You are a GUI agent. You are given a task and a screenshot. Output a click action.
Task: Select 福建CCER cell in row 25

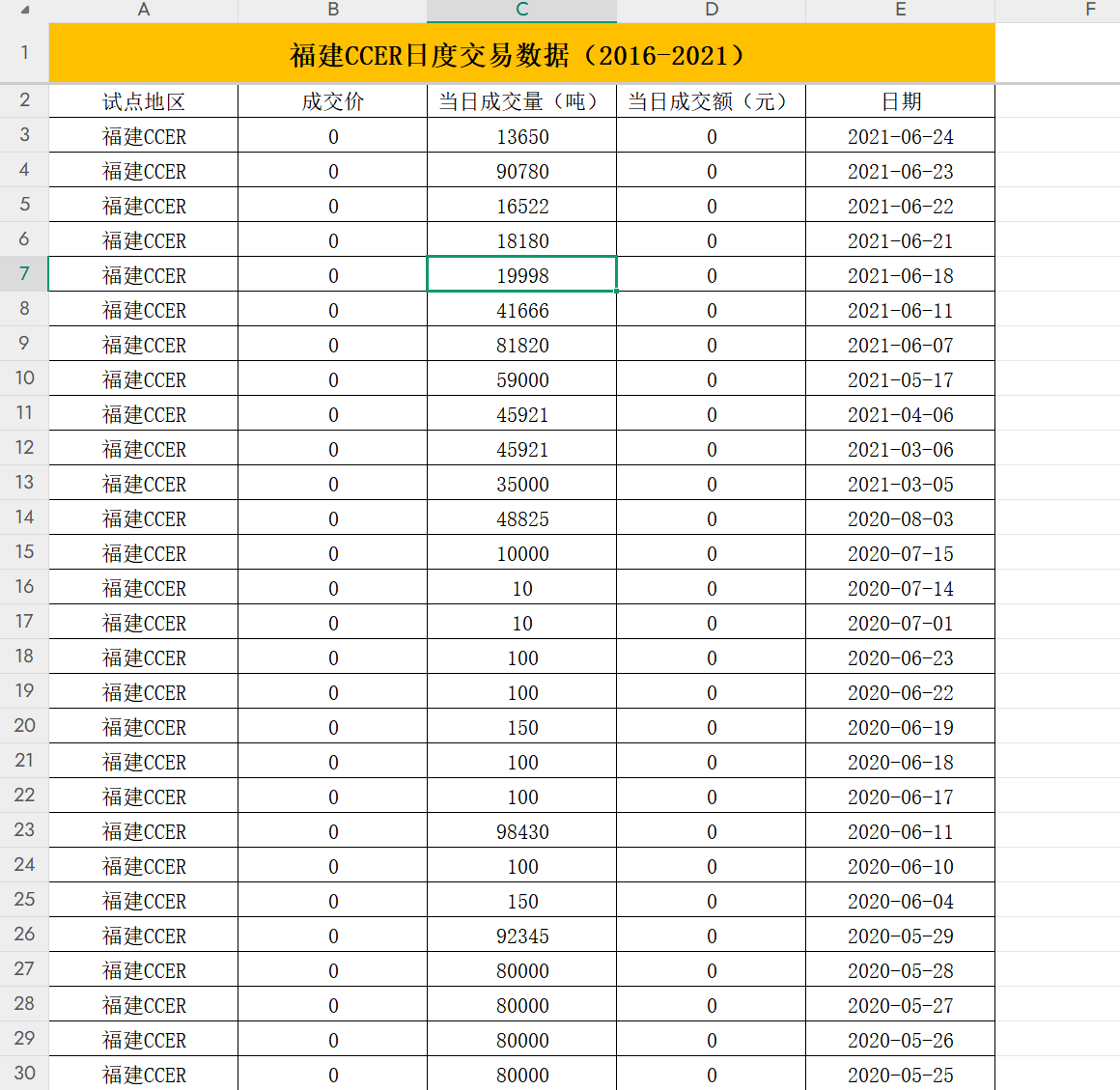pos(143,901)
